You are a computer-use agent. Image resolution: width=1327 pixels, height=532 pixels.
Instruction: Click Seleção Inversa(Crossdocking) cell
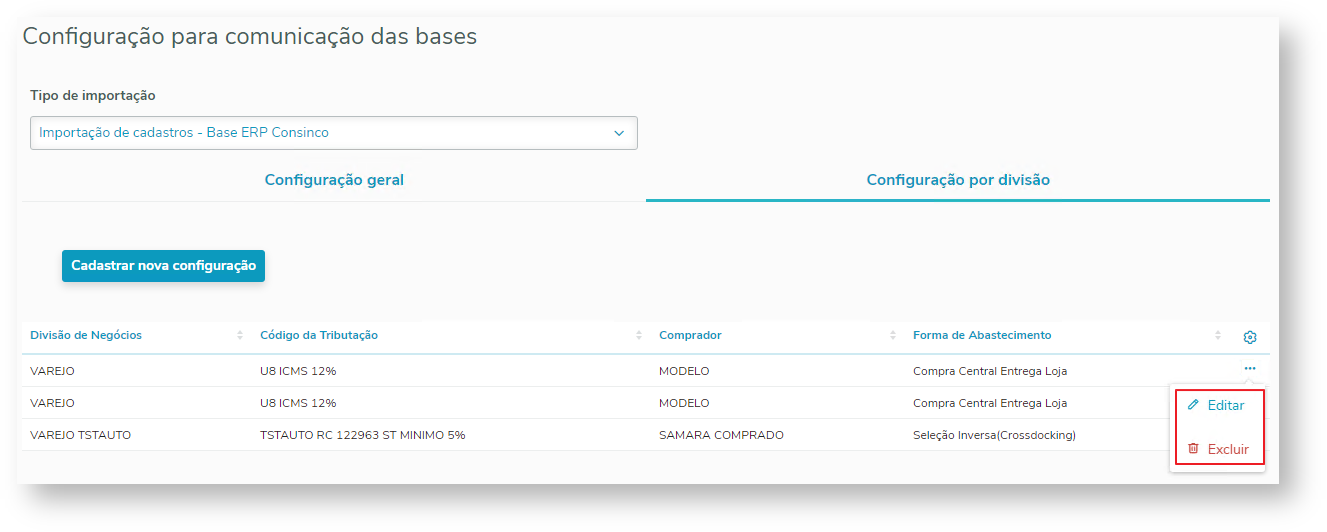tap(994, 435)
